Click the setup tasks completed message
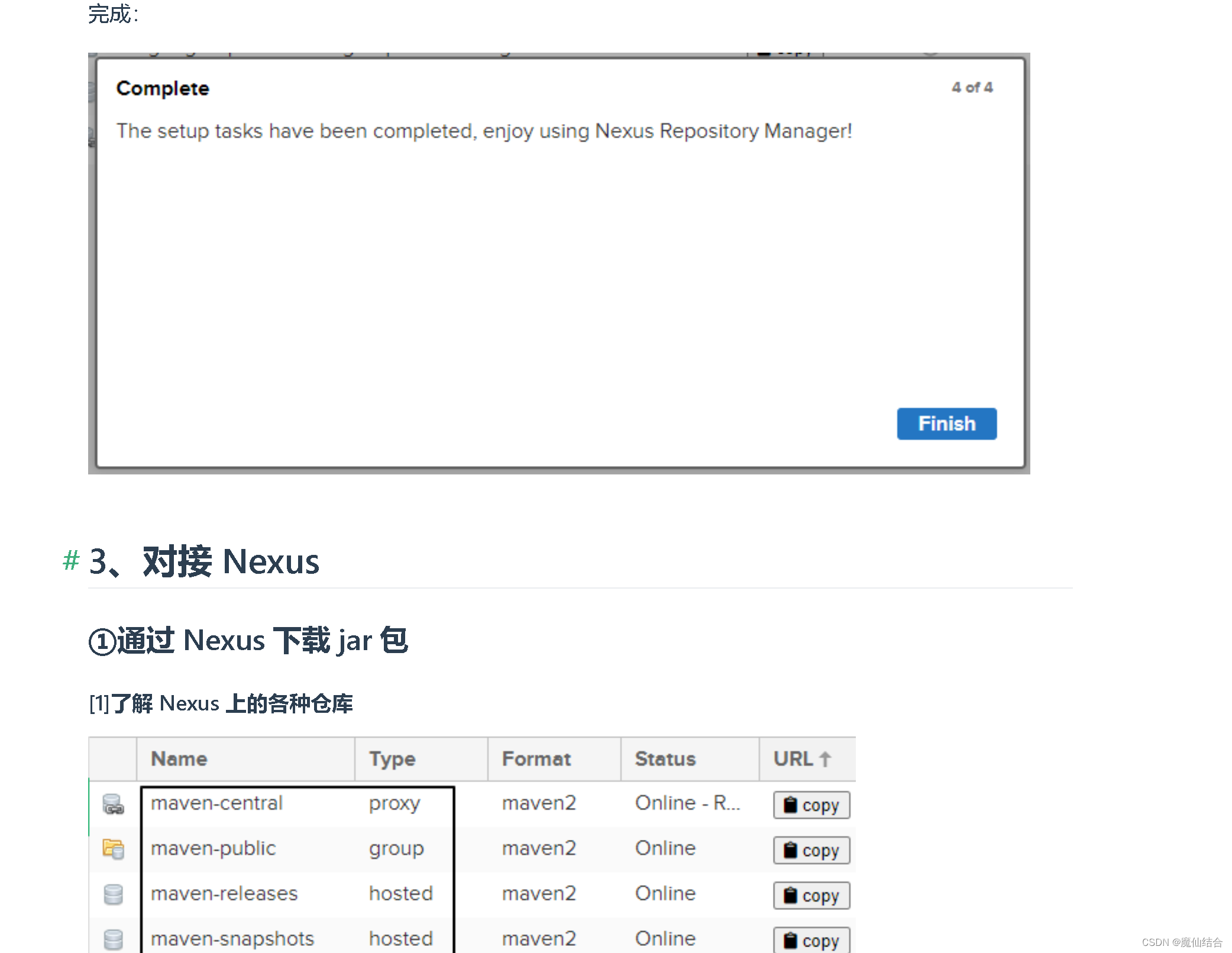The width and height of the screenshot is (1232, 953). coord(484,131)
